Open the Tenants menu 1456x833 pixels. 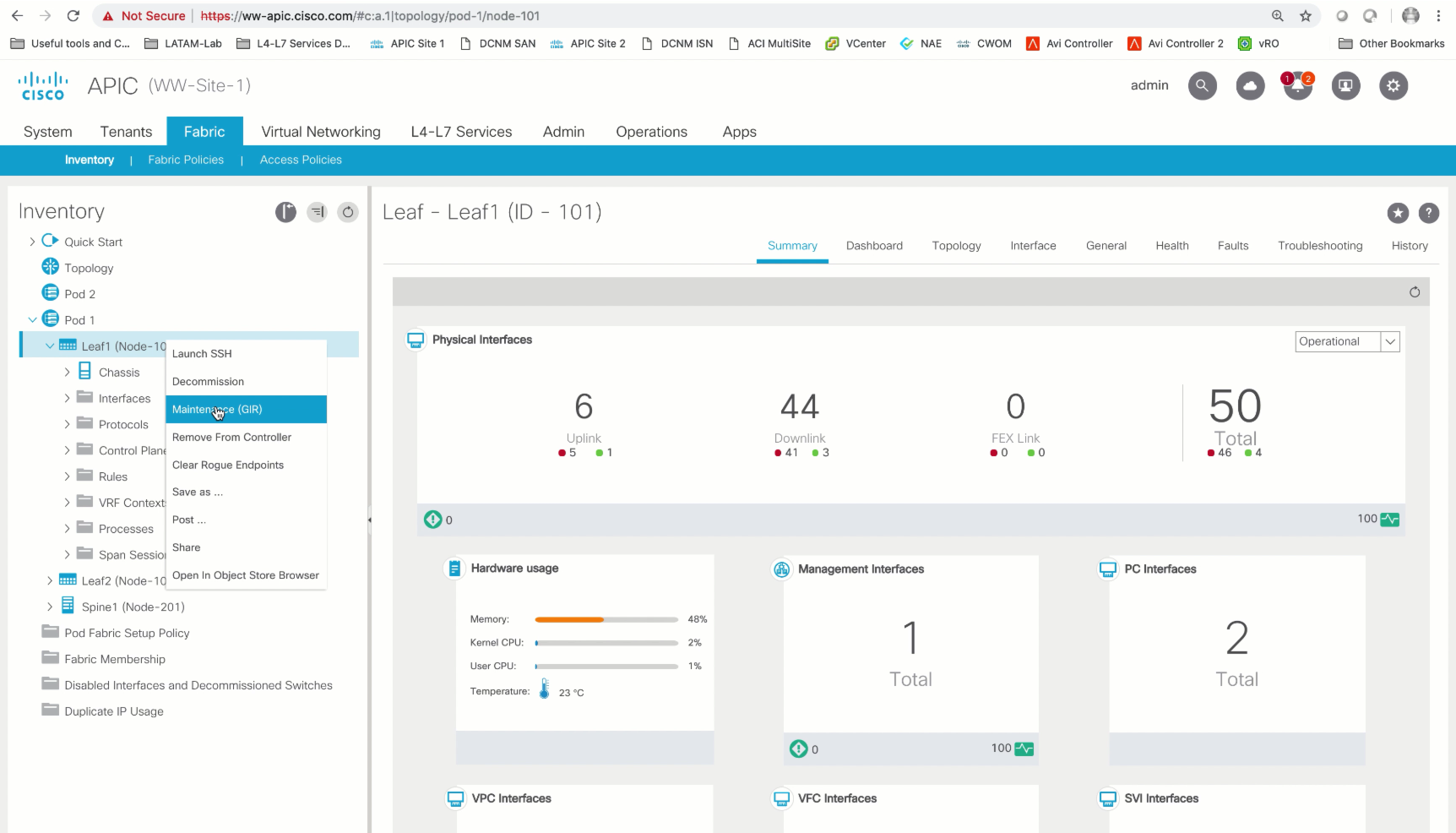point(126,132)
